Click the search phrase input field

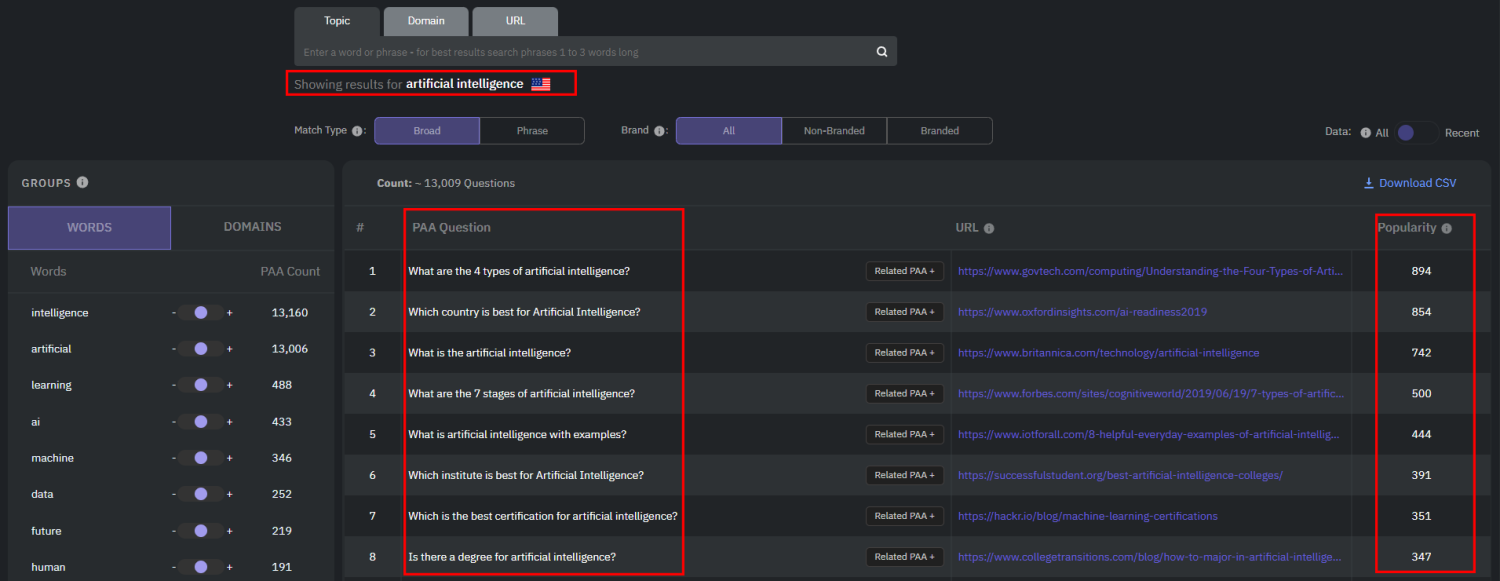[x=590, y=50]
